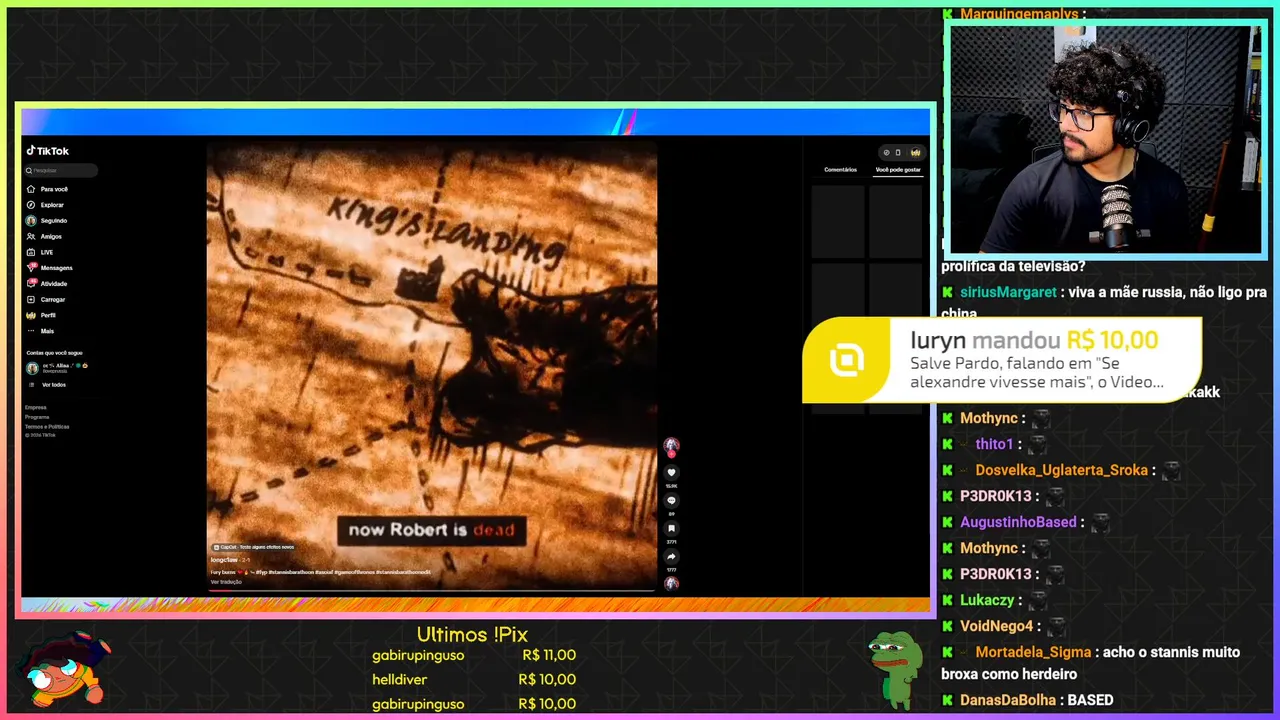Open the LIVE section
This screenshot has width=1280, height=720.
click(x=40, y=252)
